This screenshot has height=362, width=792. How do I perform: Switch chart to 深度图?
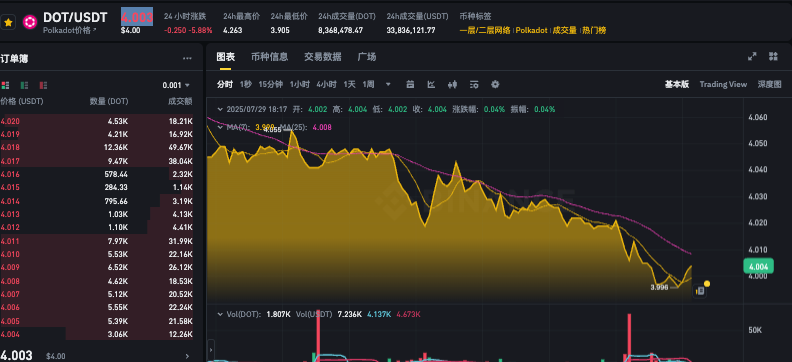pos(769,84)
